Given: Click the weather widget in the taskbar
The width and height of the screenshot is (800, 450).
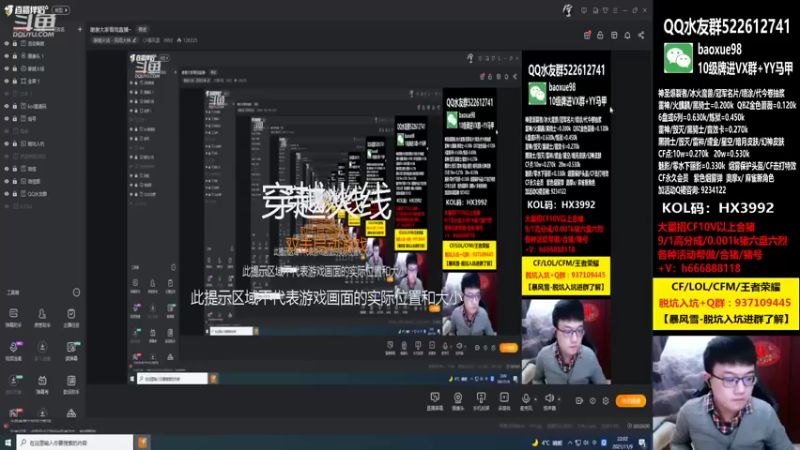Looking at the screenshot, I should point(547,442).
